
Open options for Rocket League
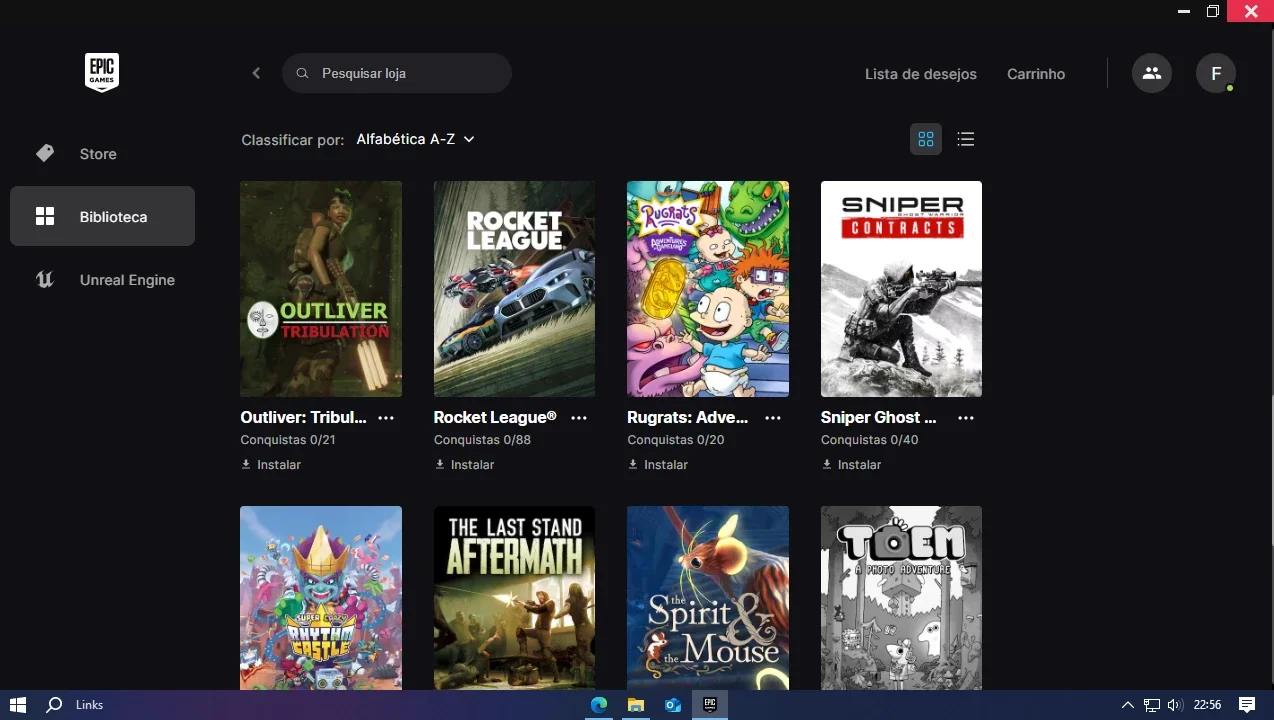579,417
